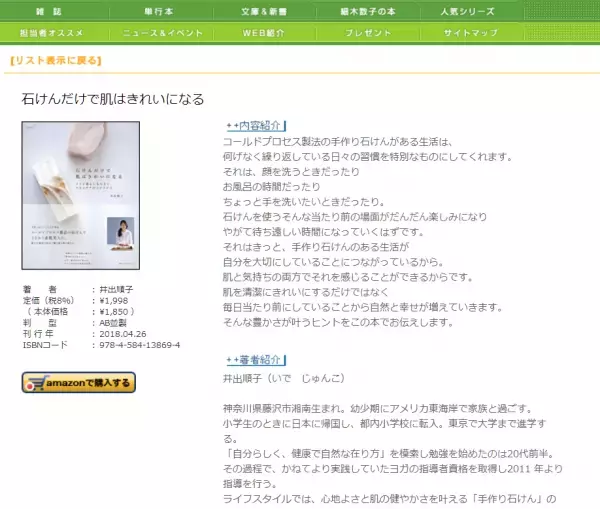Click the author name 井出順子 in details

click(x=116, y=289)
